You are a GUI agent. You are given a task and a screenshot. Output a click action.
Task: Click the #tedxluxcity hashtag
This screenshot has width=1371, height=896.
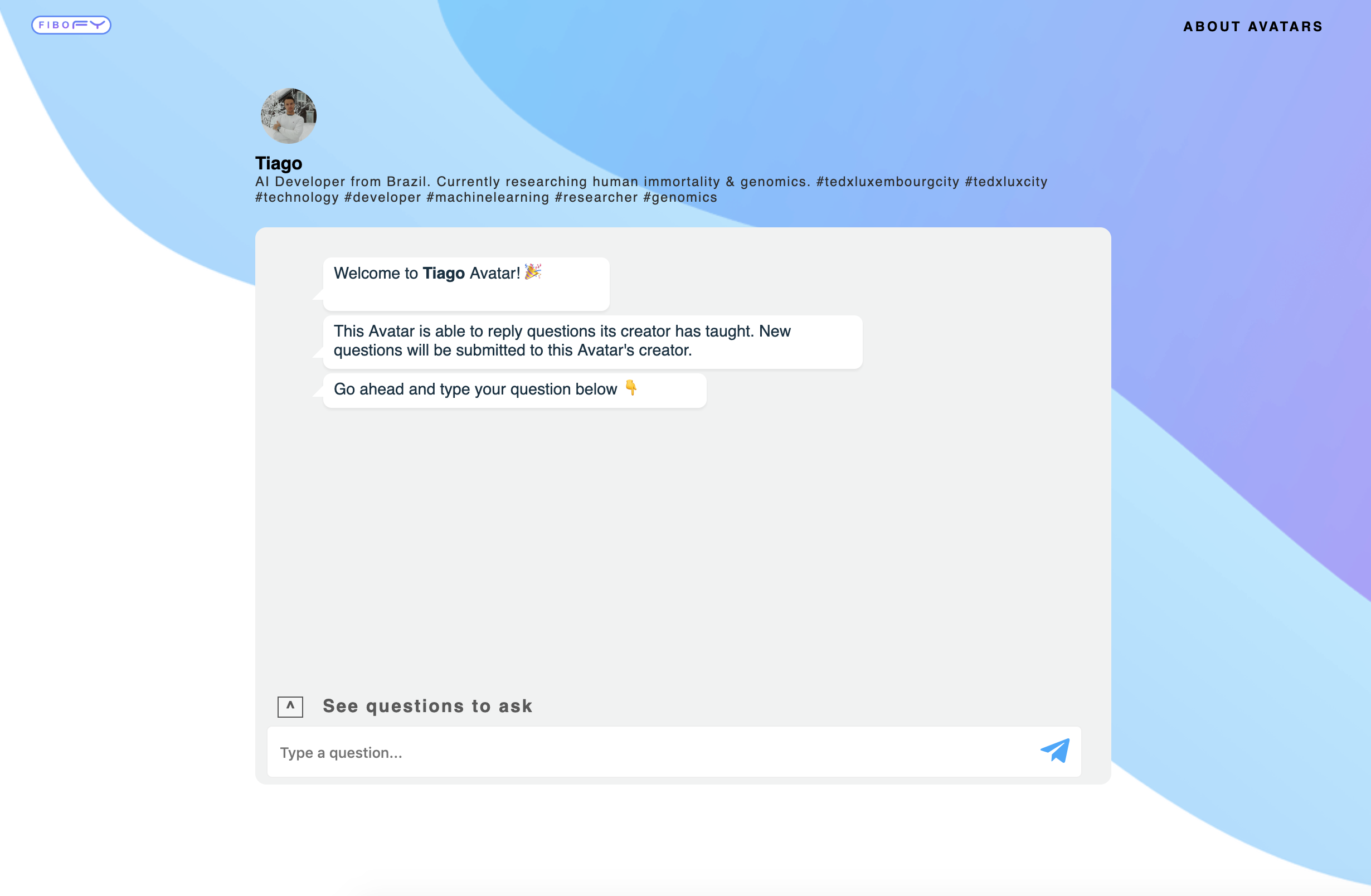pos(1007,182)
